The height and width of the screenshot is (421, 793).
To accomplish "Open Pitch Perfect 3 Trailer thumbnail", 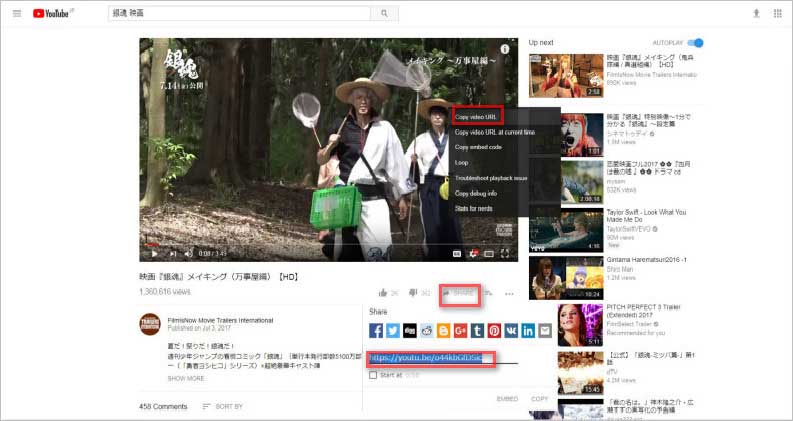I will pyautogui.click(x=580, y=325).
